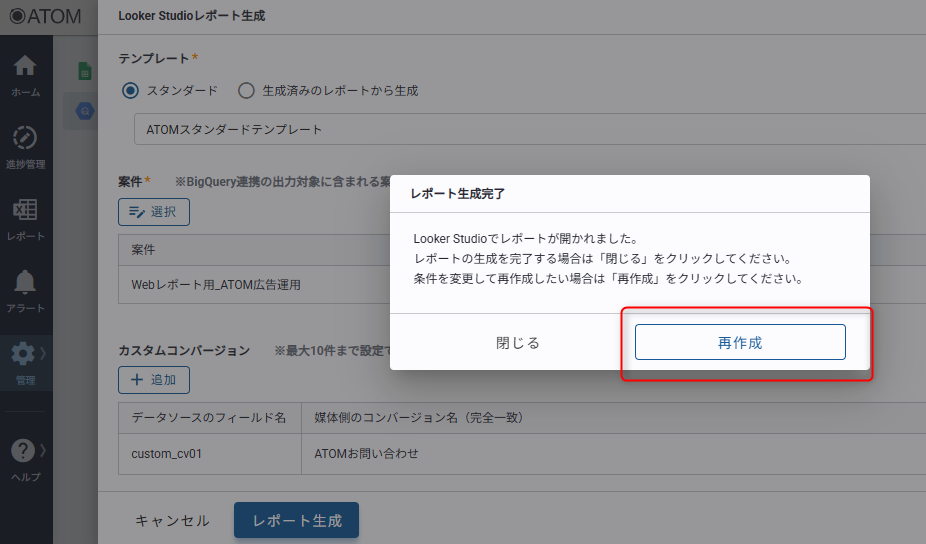This screenshot has width=926, height=544.
Task: Expand the 管理 submenu chevron
Action: (x=44, y=353)
